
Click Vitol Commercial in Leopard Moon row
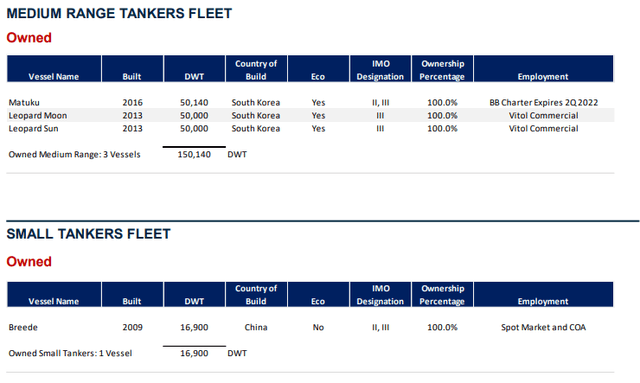pos(543,116)
